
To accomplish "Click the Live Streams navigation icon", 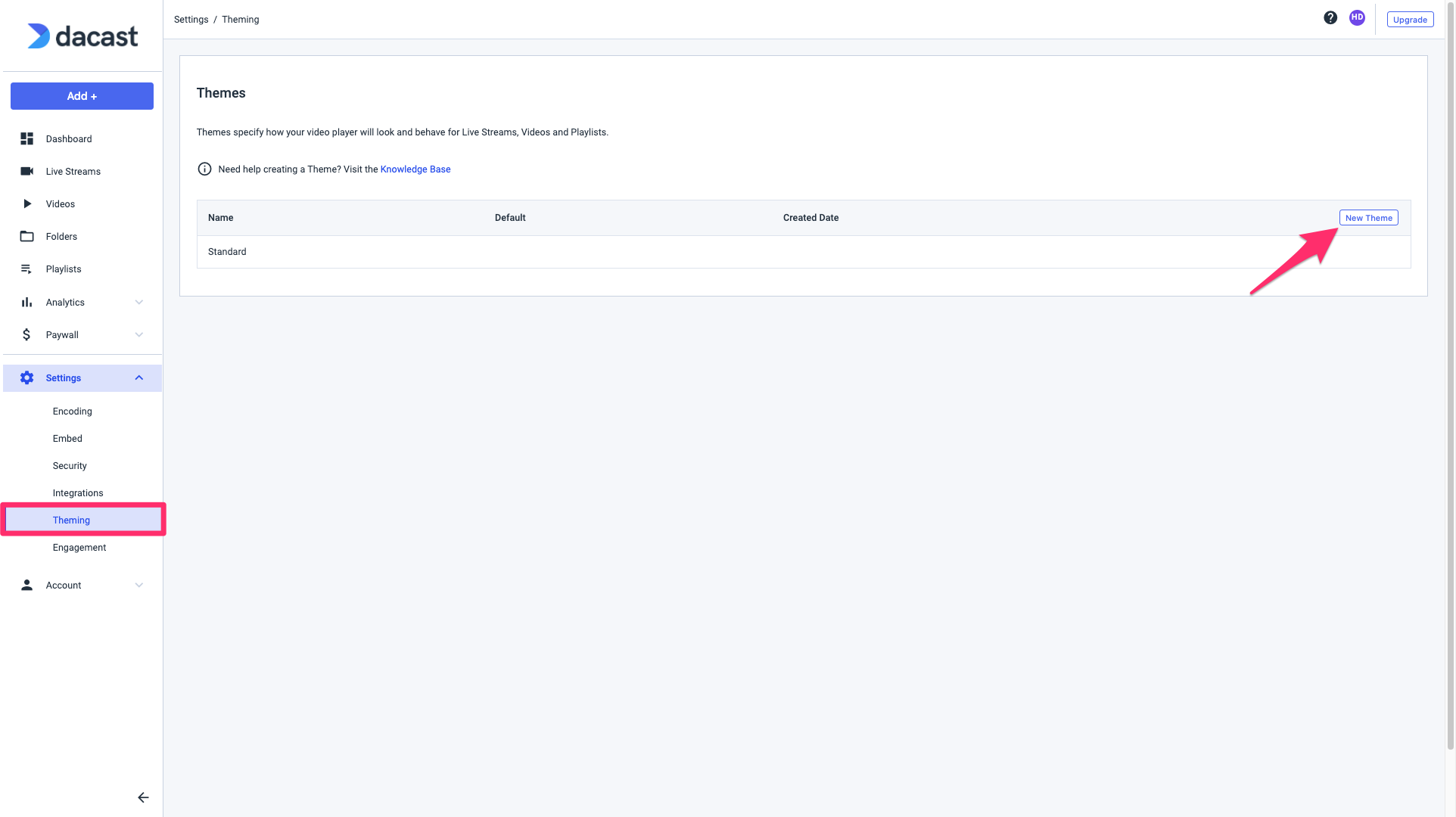I will tap(27, 171).
